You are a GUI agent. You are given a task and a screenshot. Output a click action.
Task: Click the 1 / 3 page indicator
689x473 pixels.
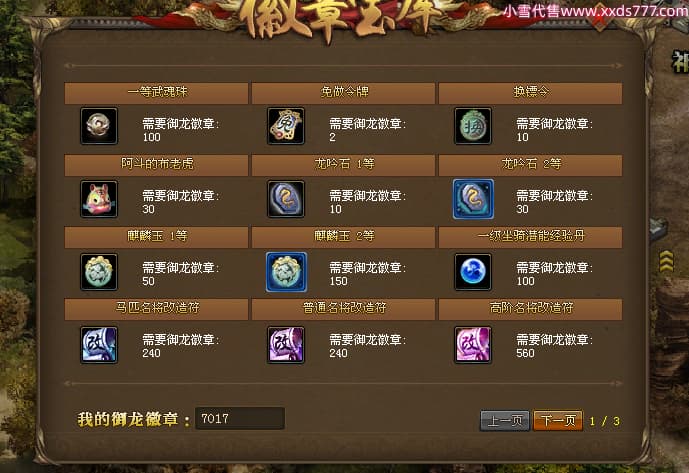coord(605,421)
